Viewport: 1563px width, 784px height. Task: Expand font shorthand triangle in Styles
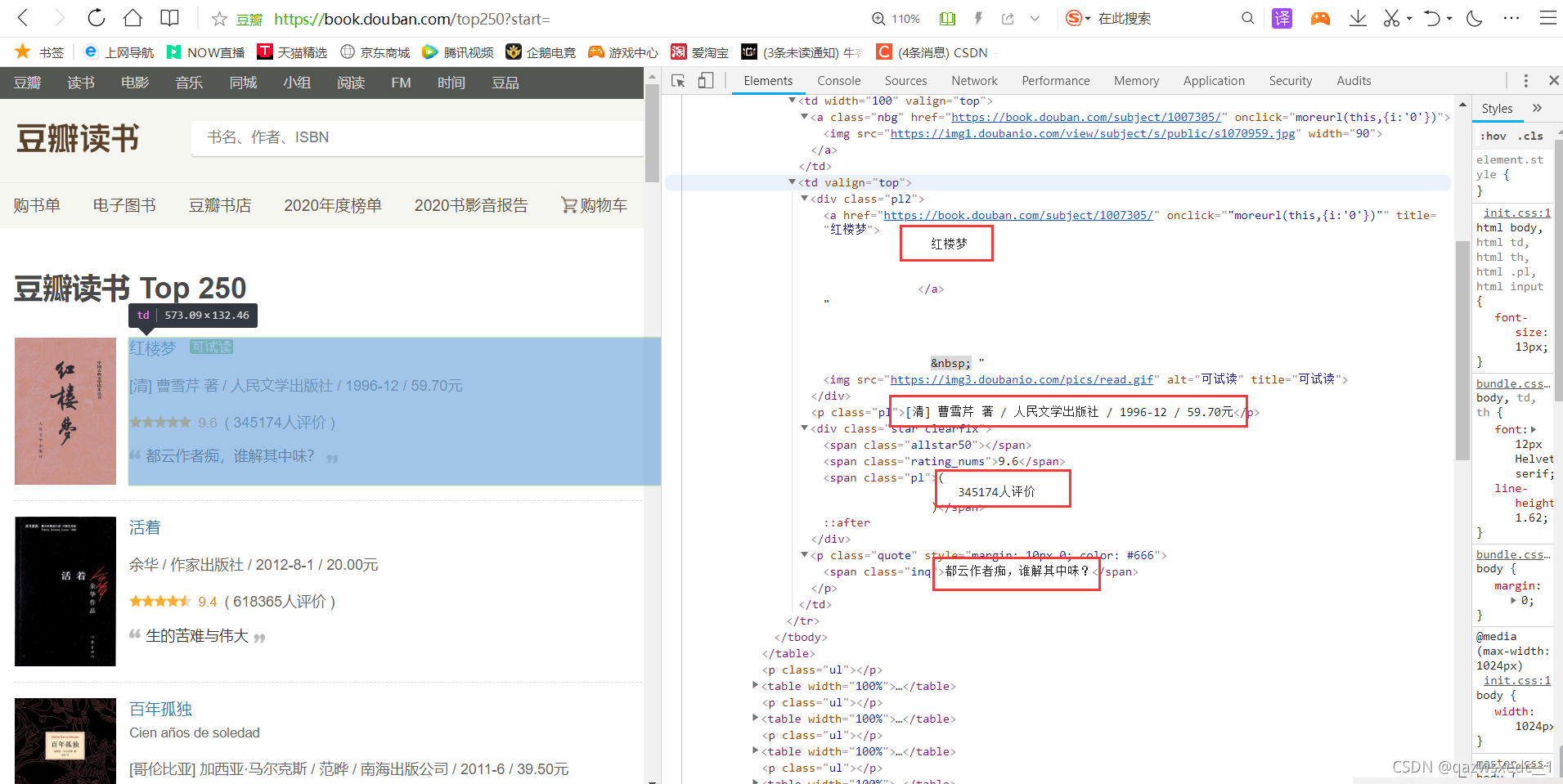(1534, 429)
